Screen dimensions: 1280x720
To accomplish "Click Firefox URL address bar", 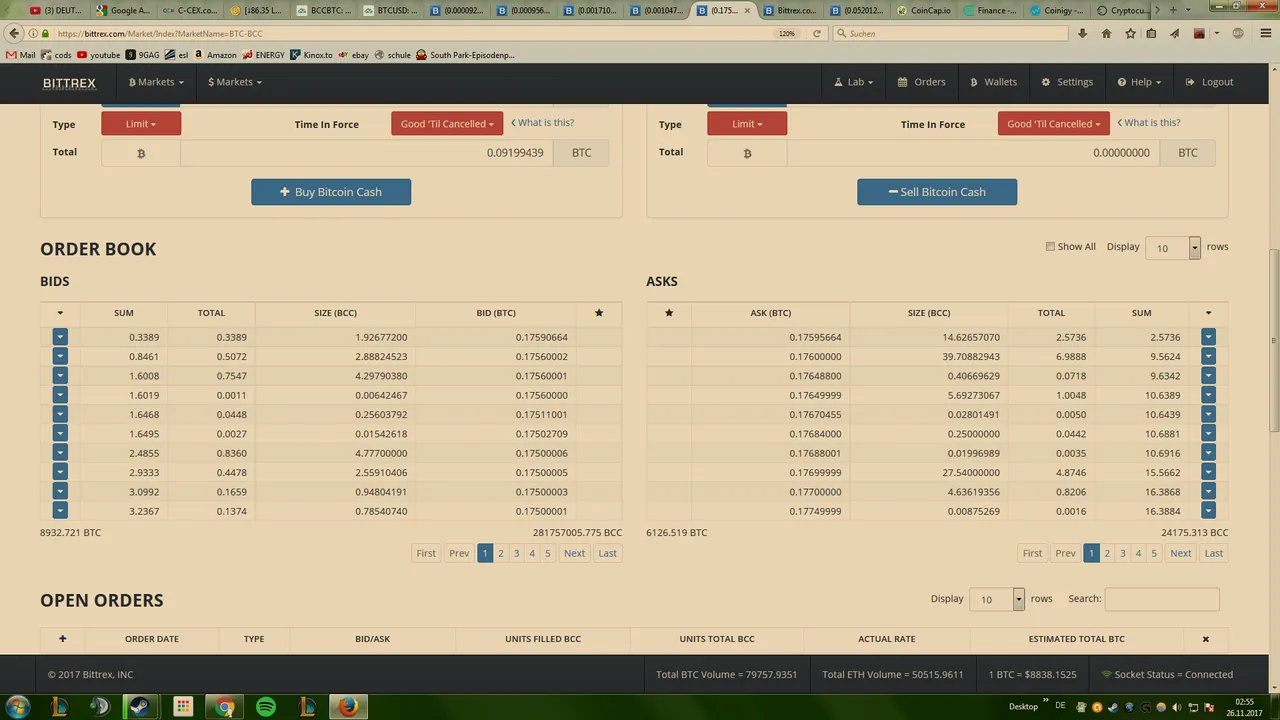I will coord(410,33).
